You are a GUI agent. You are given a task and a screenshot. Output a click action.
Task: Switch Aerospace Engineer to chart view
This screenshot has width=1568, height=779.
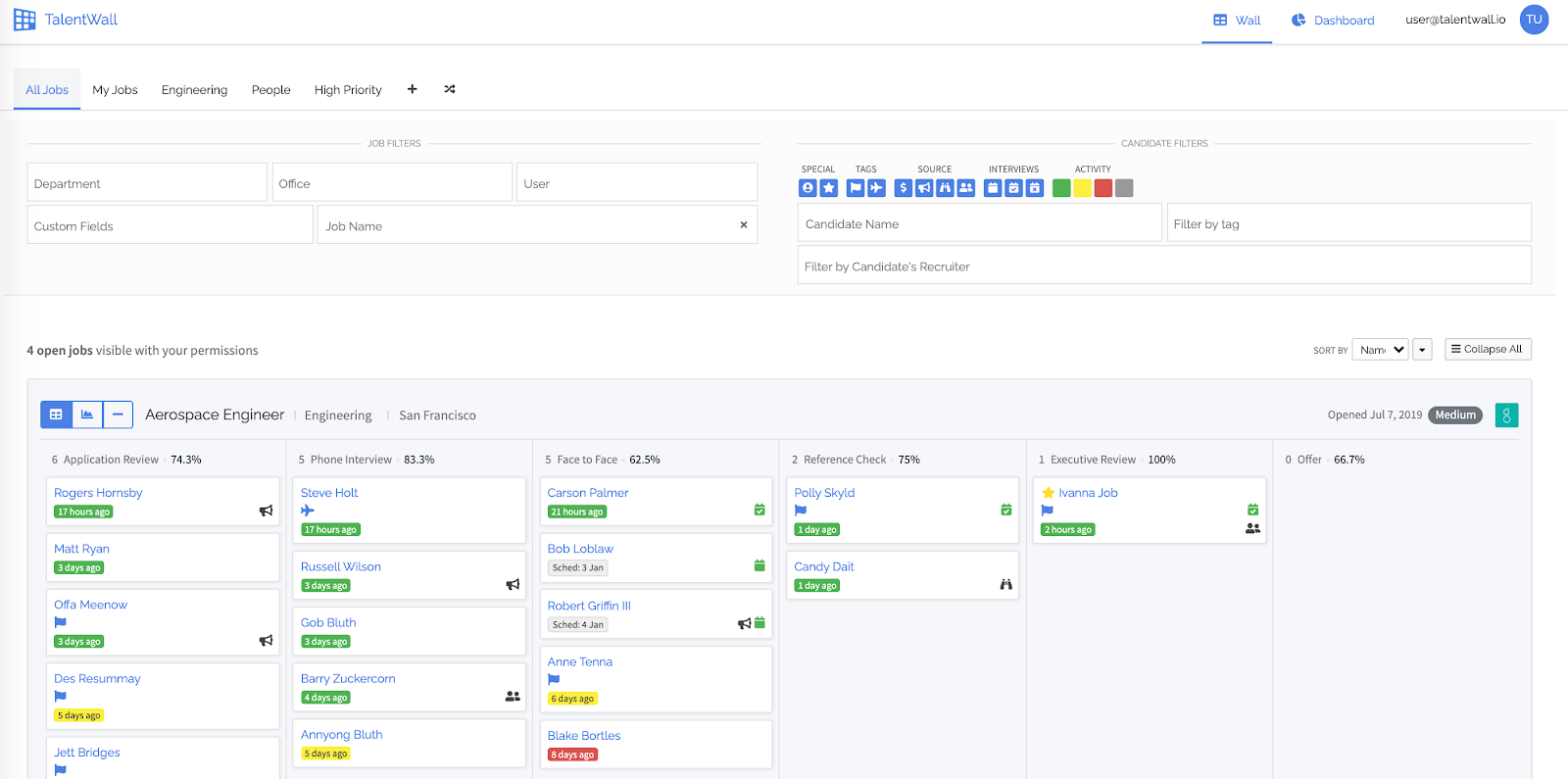click(87, 414)
